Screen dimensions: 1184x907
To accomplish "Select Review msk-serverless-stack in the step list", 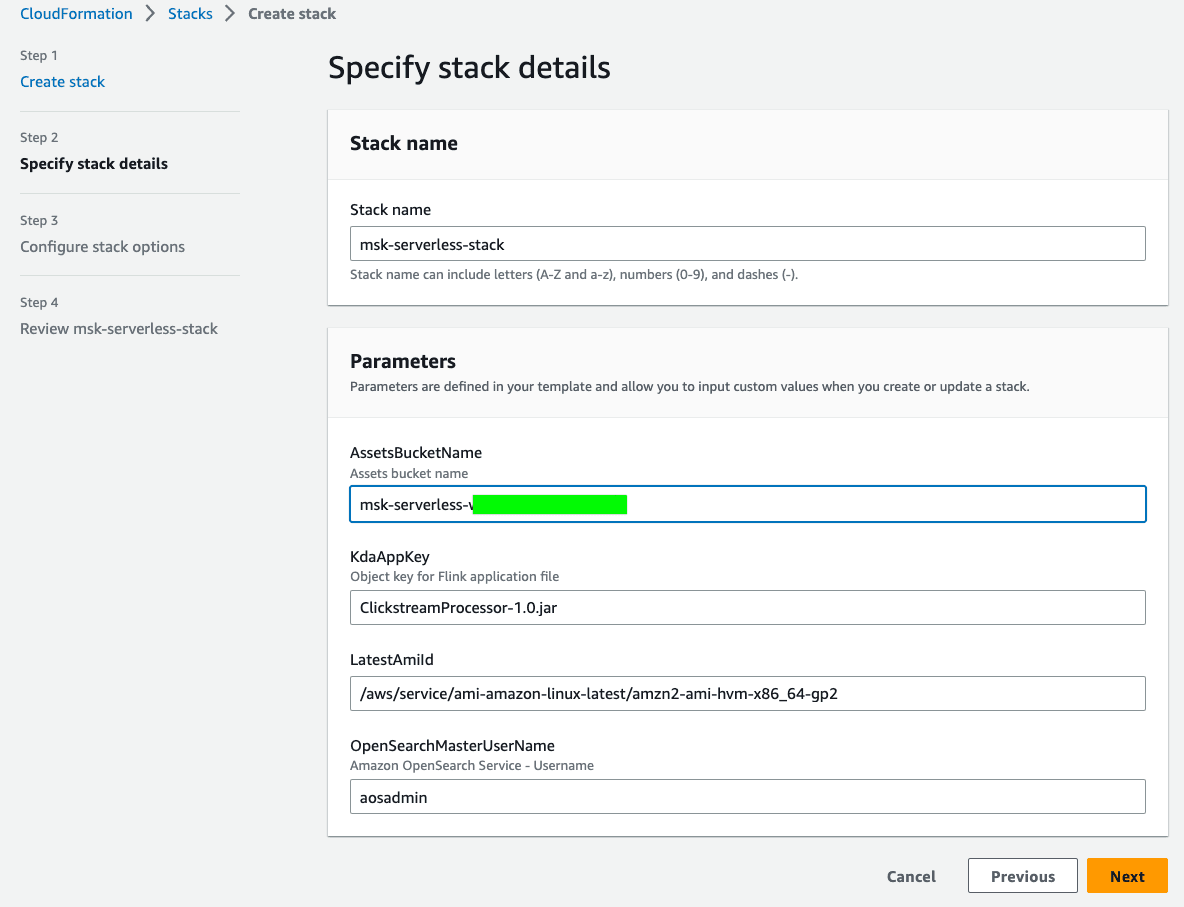I will coord(119,329).
